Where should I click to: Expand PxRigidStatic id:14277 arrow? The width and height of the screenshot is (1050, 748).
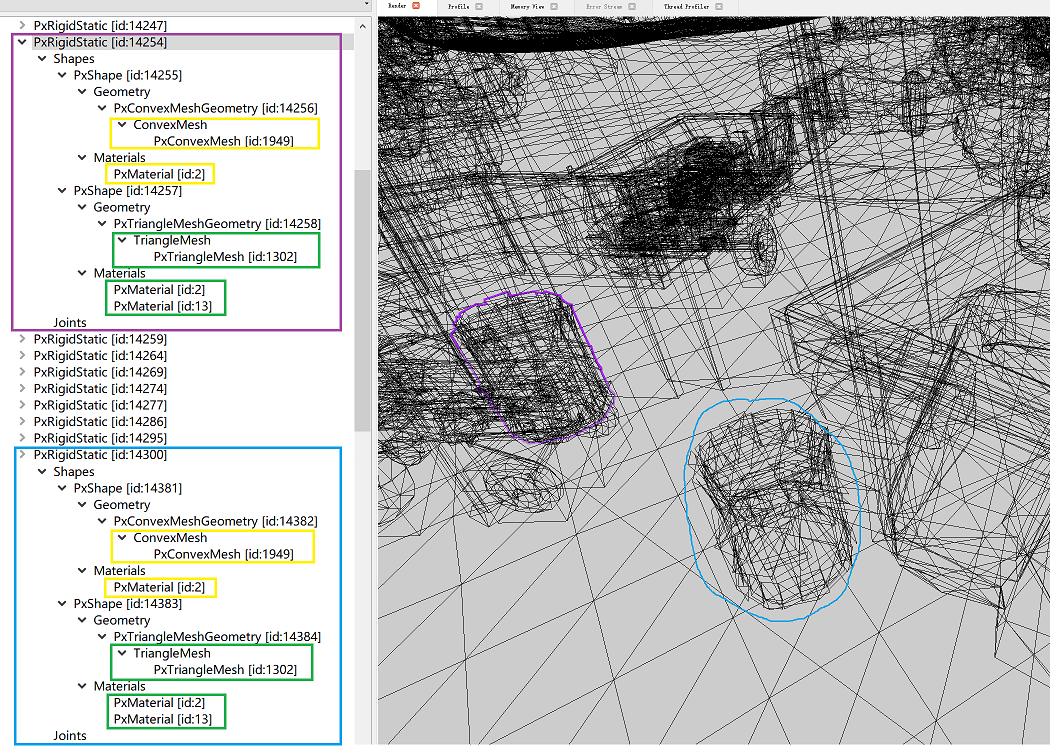tap(22, 405)
